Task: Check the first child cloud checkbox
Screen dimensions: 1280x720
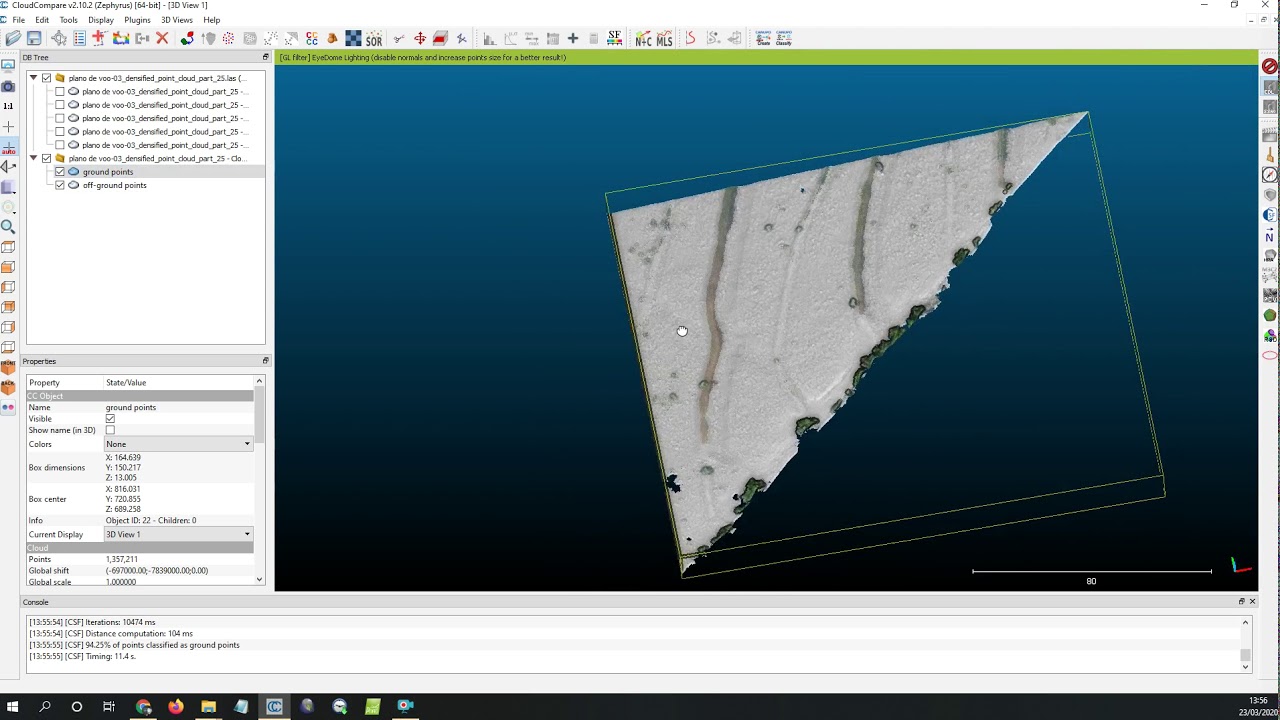Action: click(x=60, y=91)
